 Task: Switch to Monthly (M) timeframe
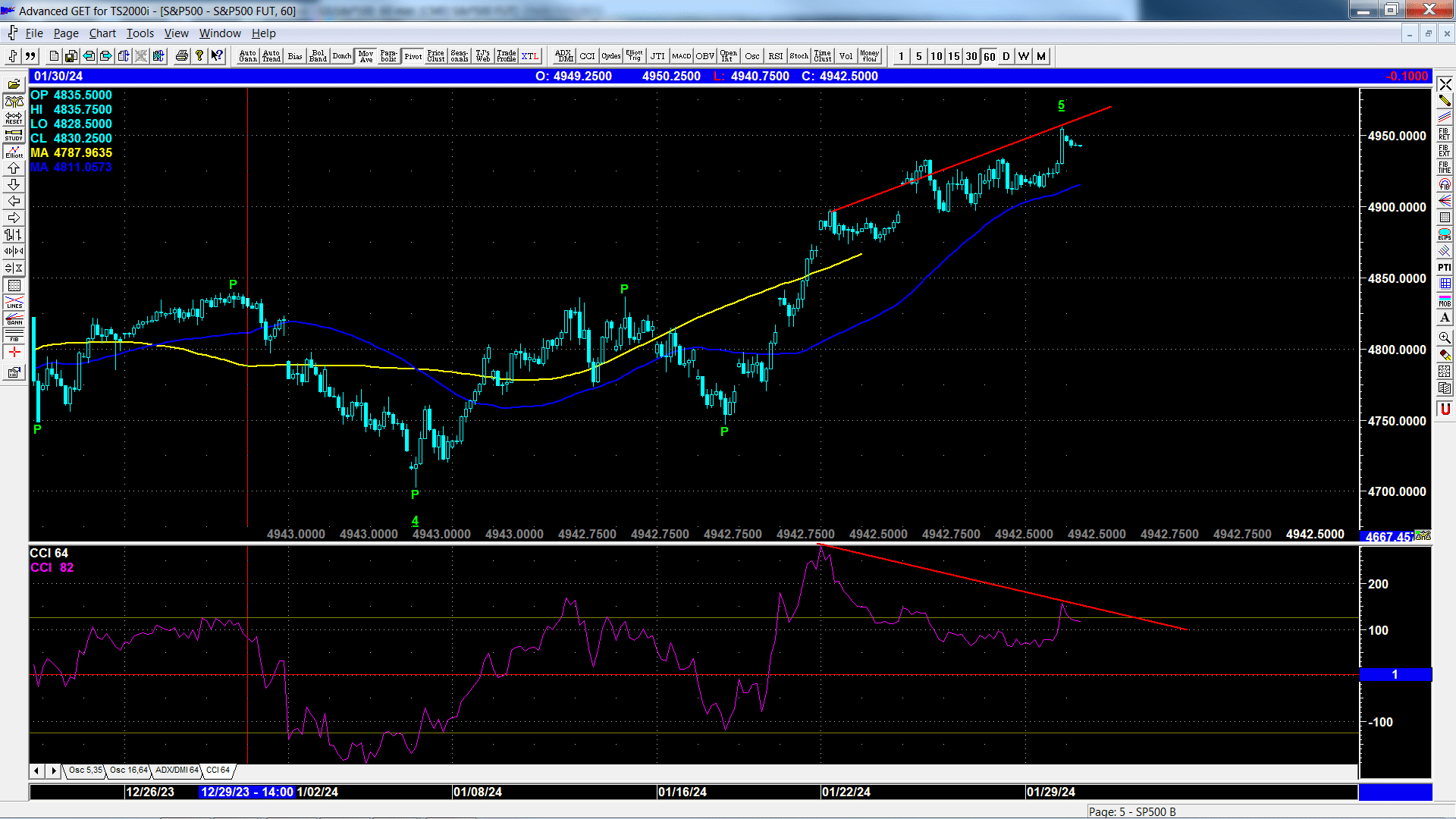pyautogui.click(x=1041, y=56)
